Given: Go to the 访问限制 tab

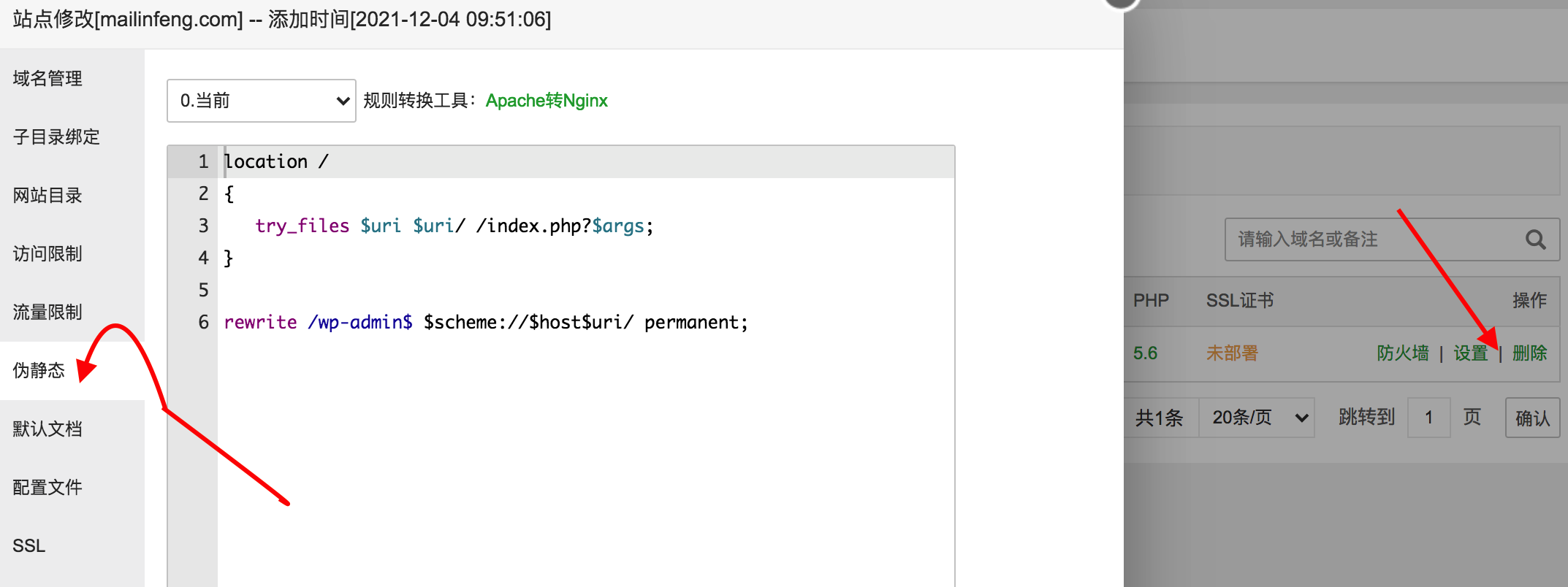Looking at the screenshot, I should (47, 253).
